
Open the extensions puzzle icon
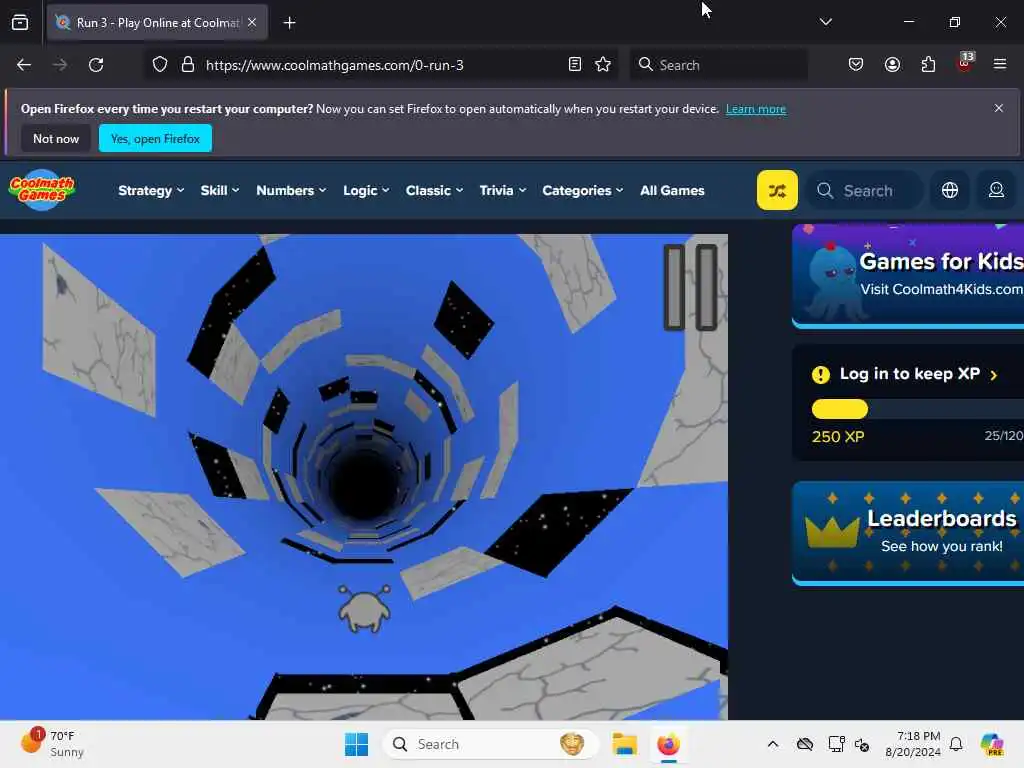coord(928,65)
